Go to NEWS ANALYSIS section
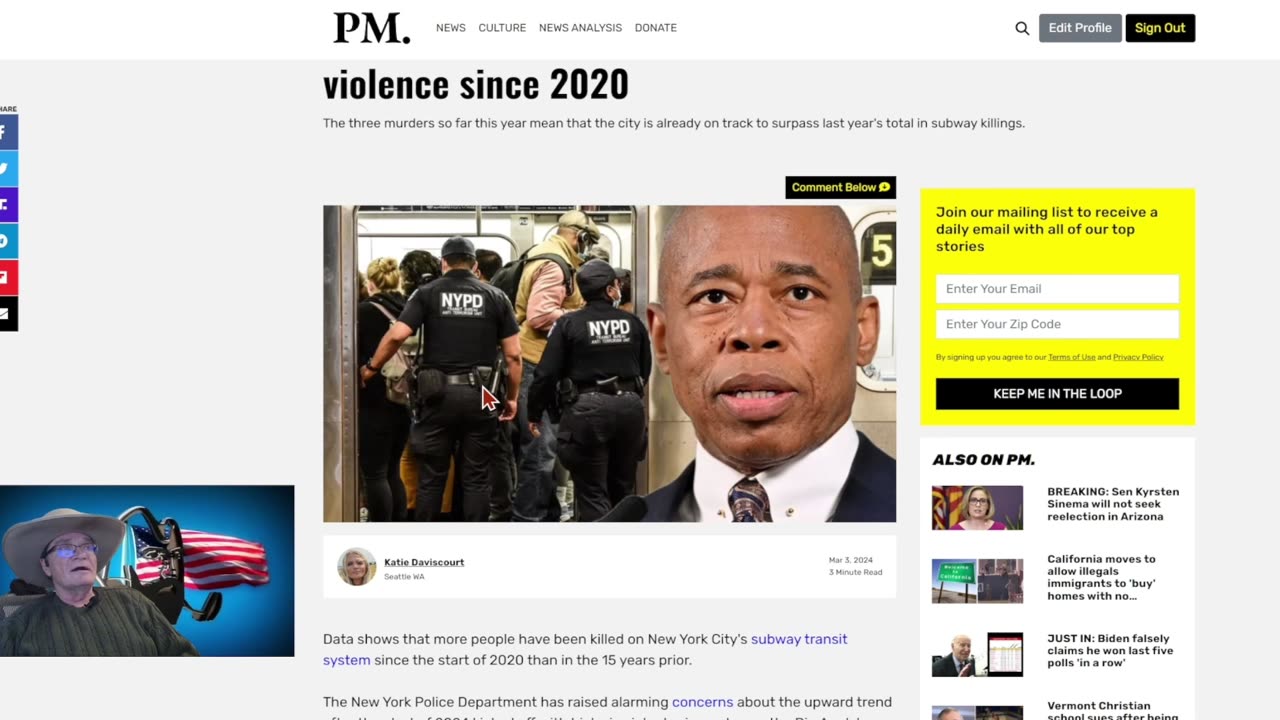Viewport: 1280px width, 720px height. coord(580,28)
